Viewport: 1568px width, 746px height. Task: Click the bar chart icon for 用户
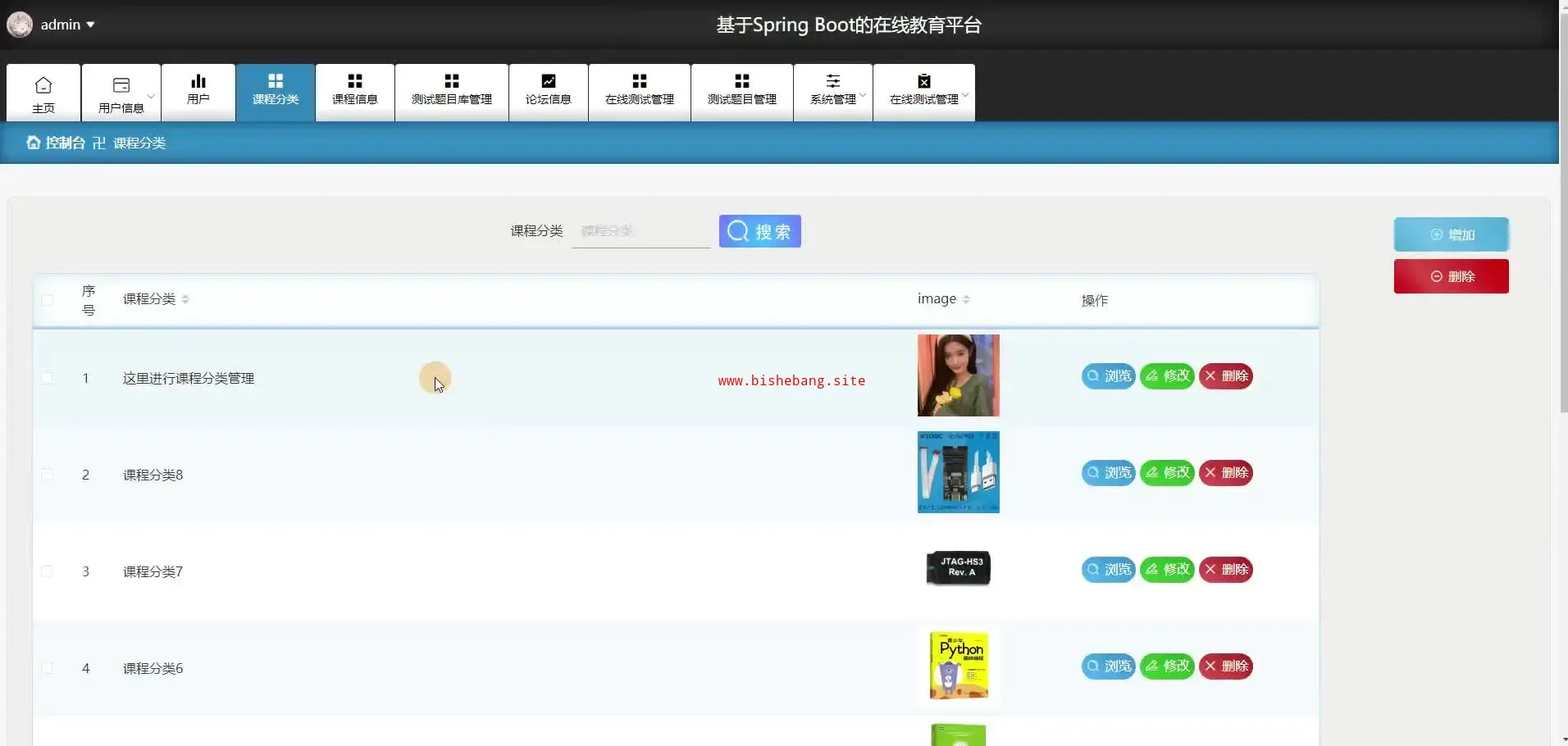198,81
